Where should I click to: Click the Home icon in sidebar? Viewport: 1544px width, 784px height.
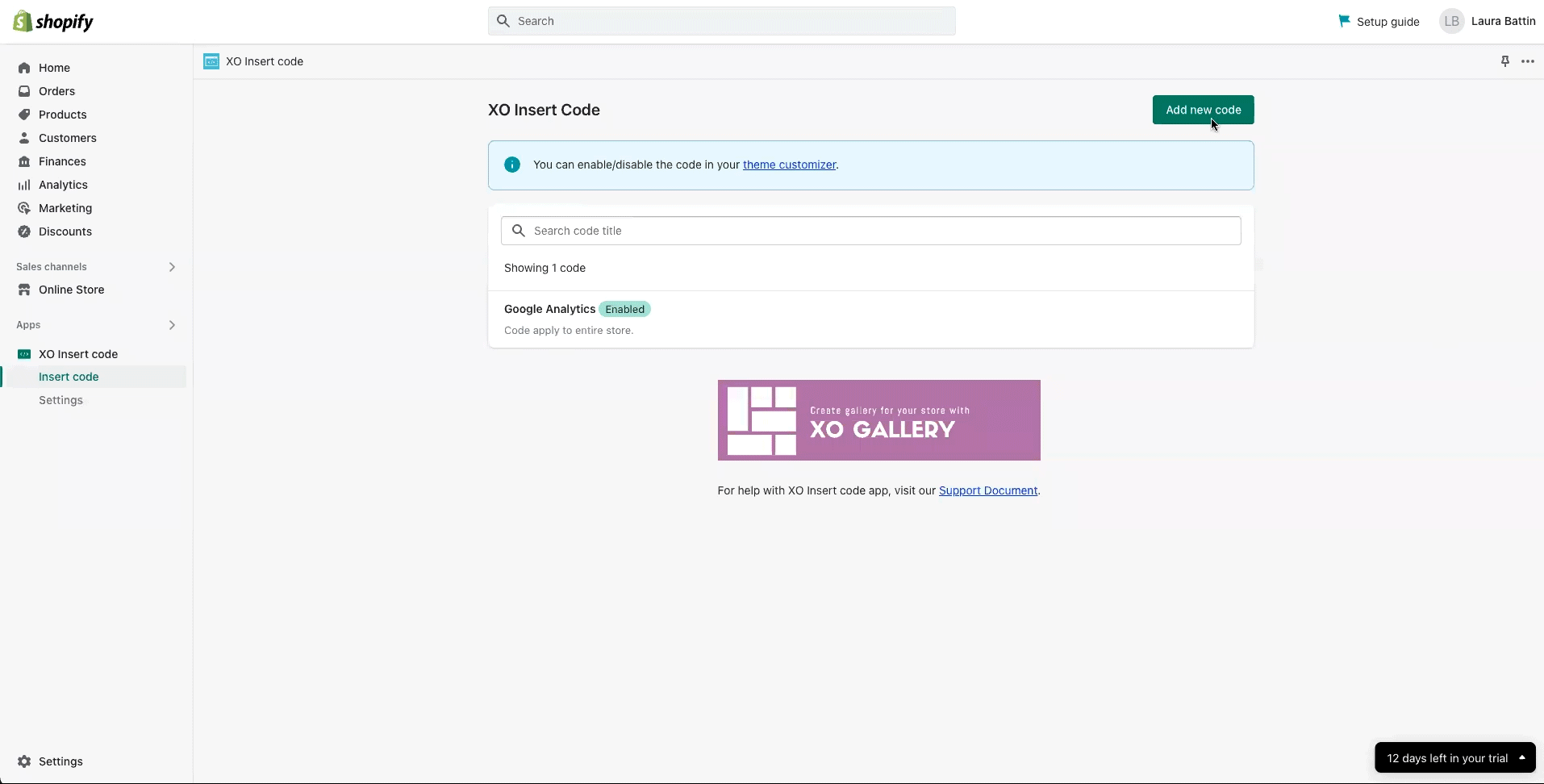click(24, 68)
